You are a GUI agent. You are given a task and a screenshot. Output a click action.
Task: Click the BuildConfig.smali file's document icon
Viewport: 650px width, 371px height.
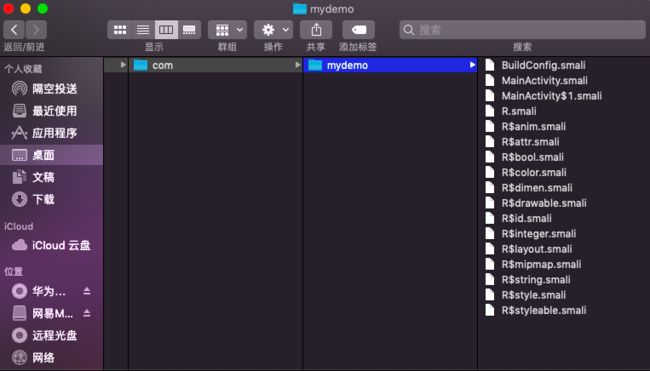click(x=490, y=65)
